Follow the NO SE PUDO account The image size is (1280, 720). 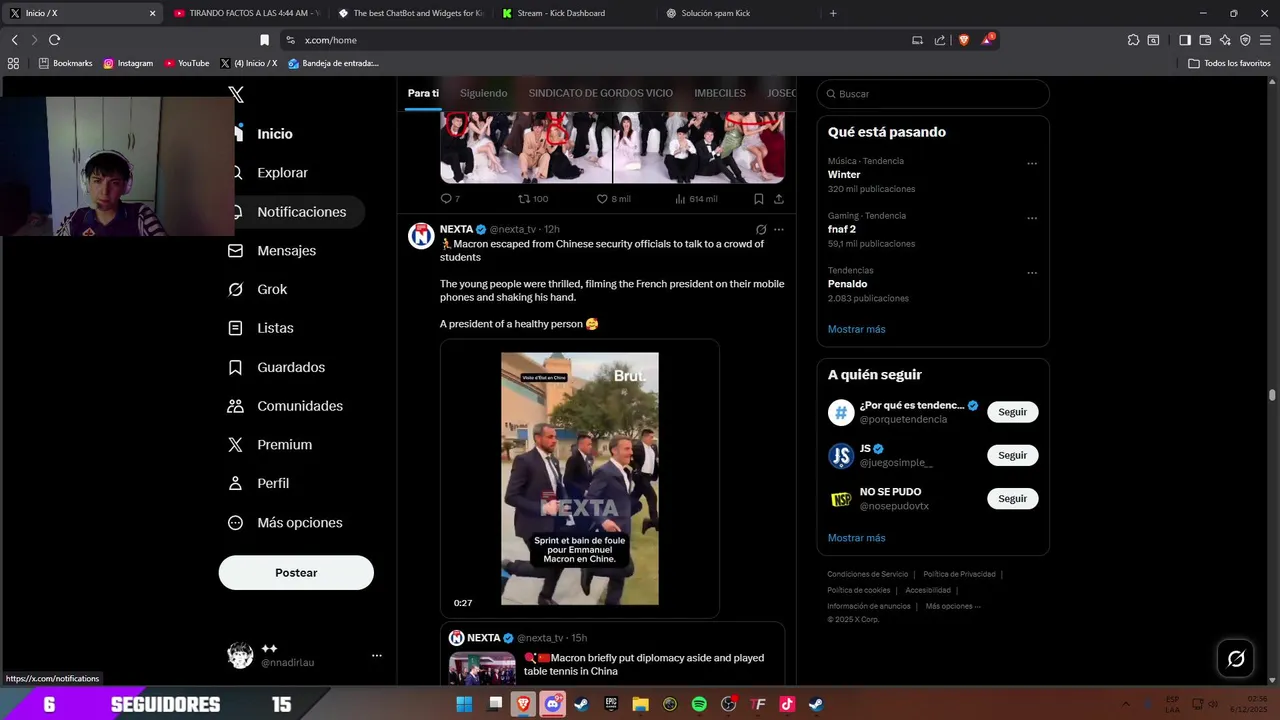[1012, 499]
